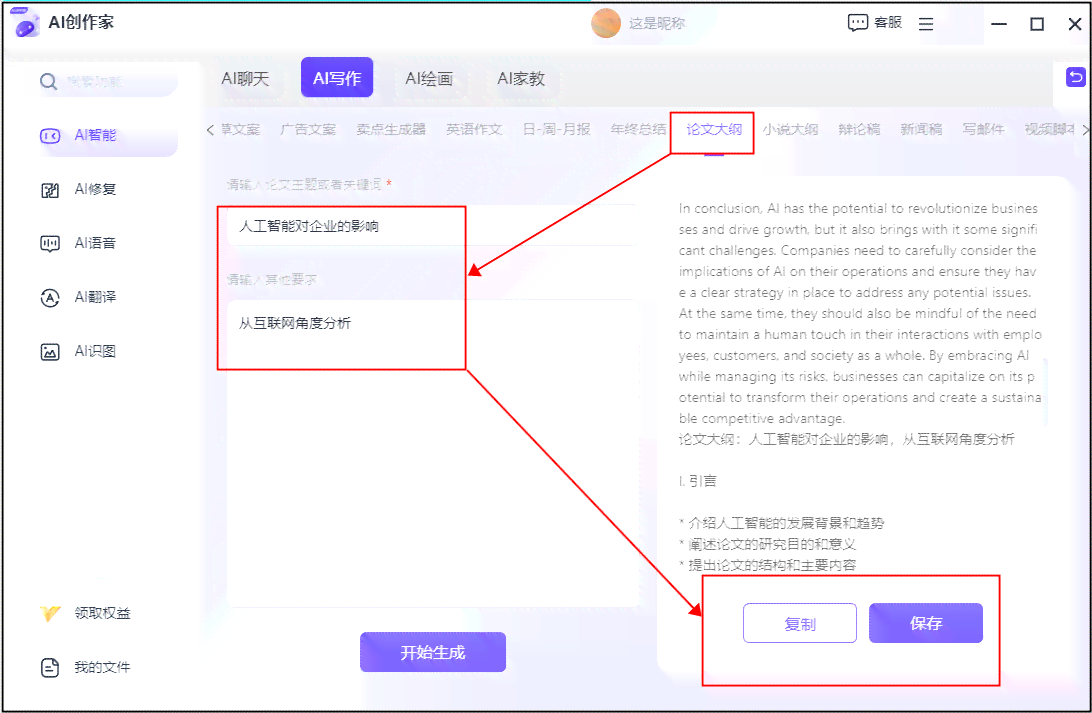Select 卖点生成器 category tab
This screenshot has height=713, width=1092.
pyautogui.click(x=391, y=130)
